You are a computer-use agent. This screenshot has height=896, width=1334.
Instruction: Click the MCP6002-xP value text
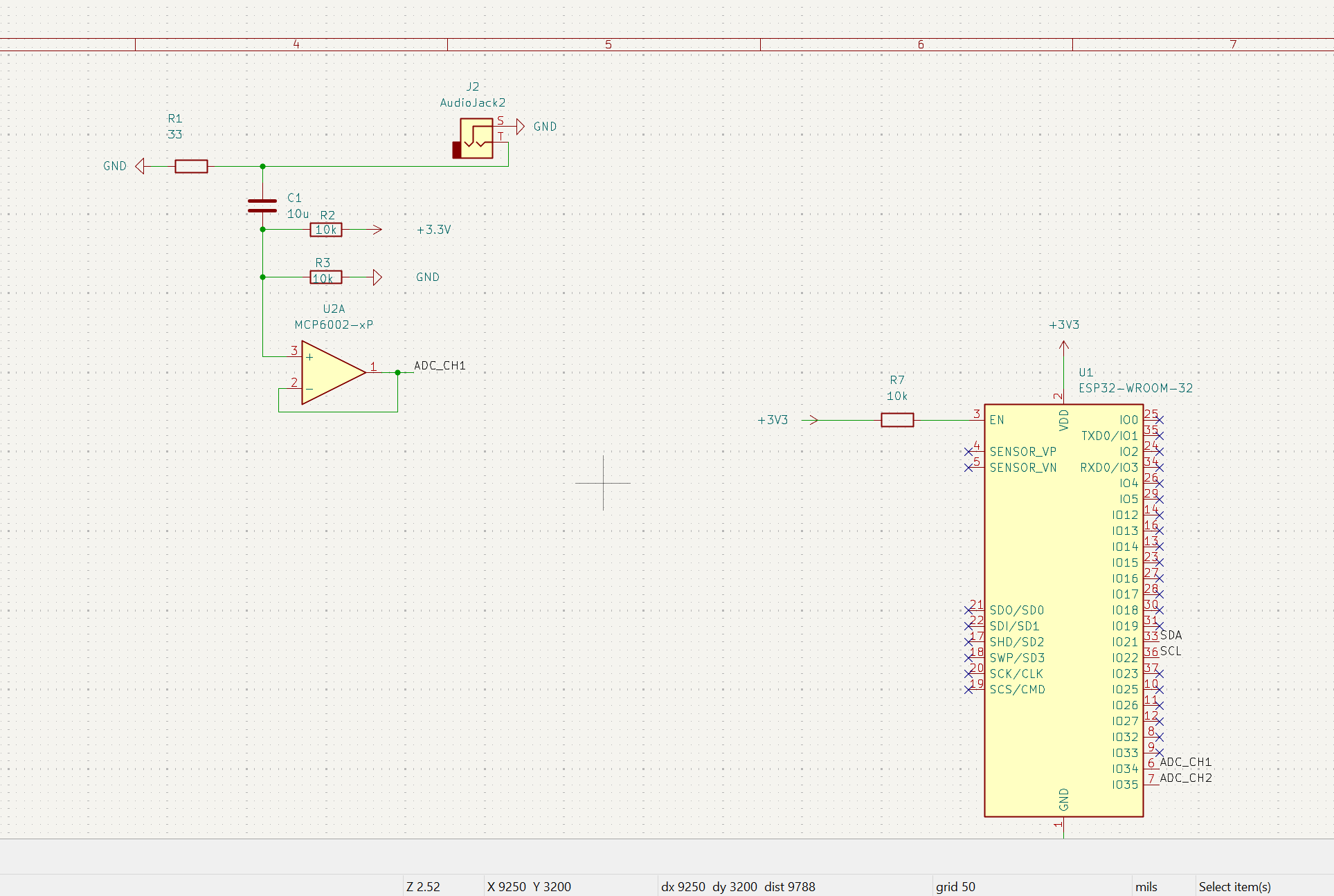334,324
